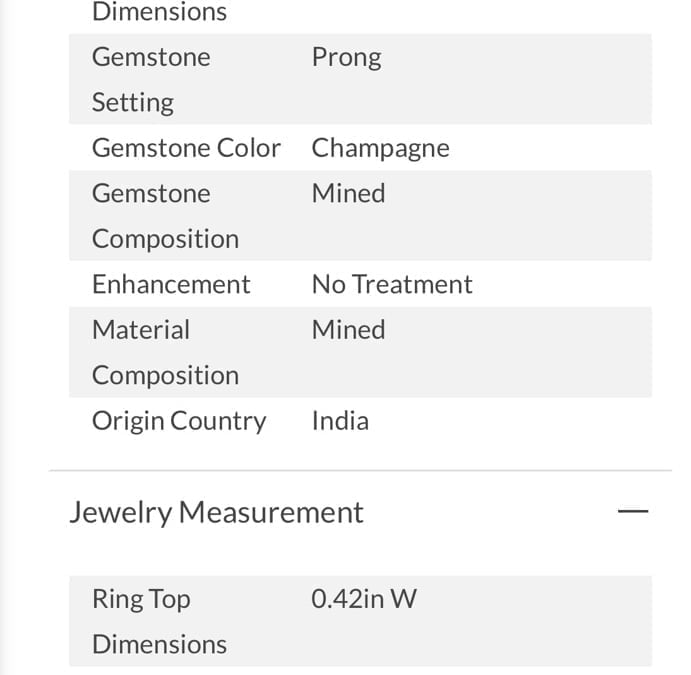This screenshot has width=691, height=675.
Task: Select Mined value for Gemstone Composition
Action: point(348,193)
